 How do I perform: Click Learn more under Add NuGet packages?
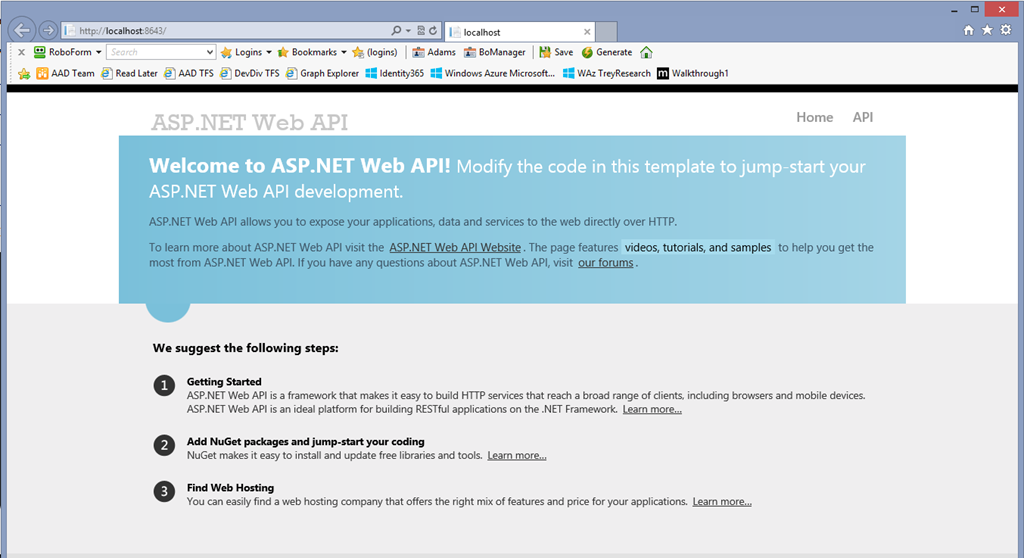[517, 455]
